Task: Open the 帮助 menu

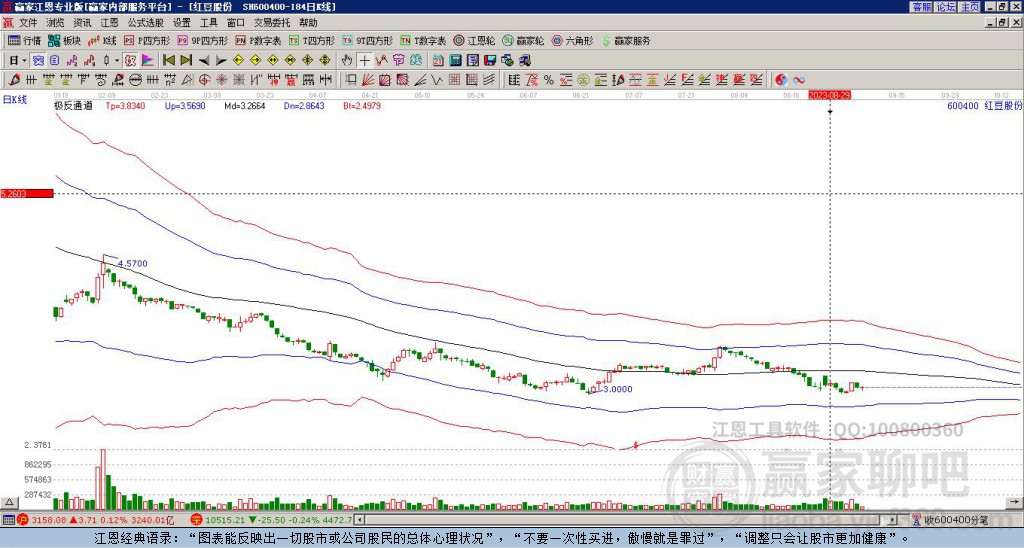Action: [x=308, y=23]
